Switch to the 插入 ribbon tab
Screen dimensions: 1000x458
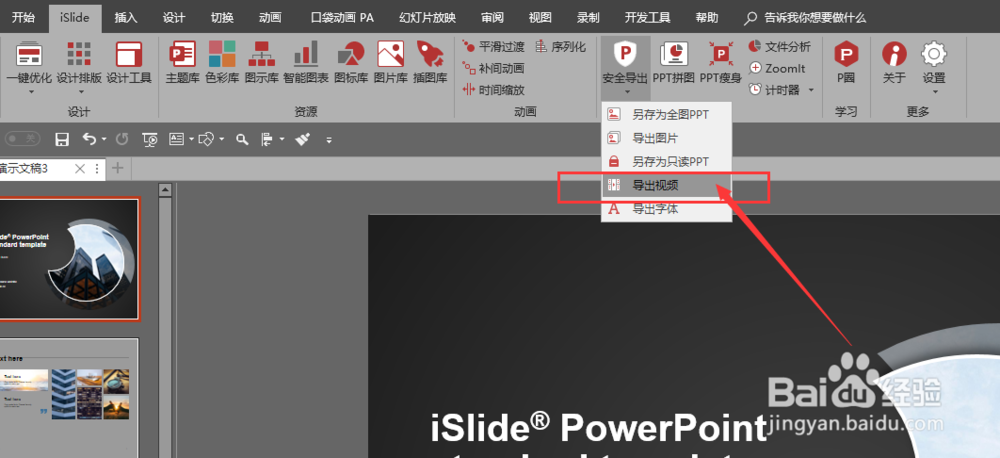126,17
